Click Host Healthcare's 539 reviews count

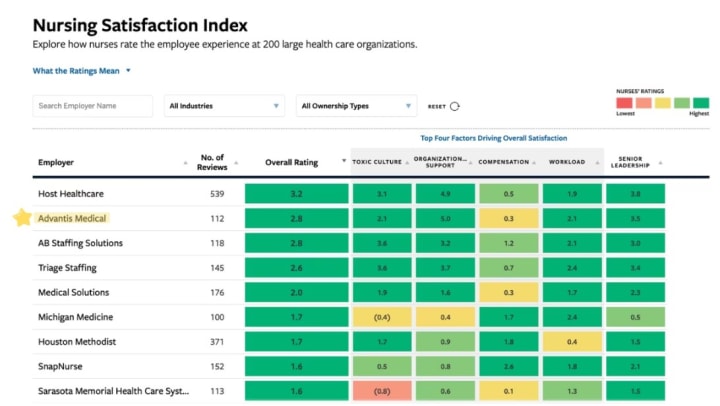[217, 194]
